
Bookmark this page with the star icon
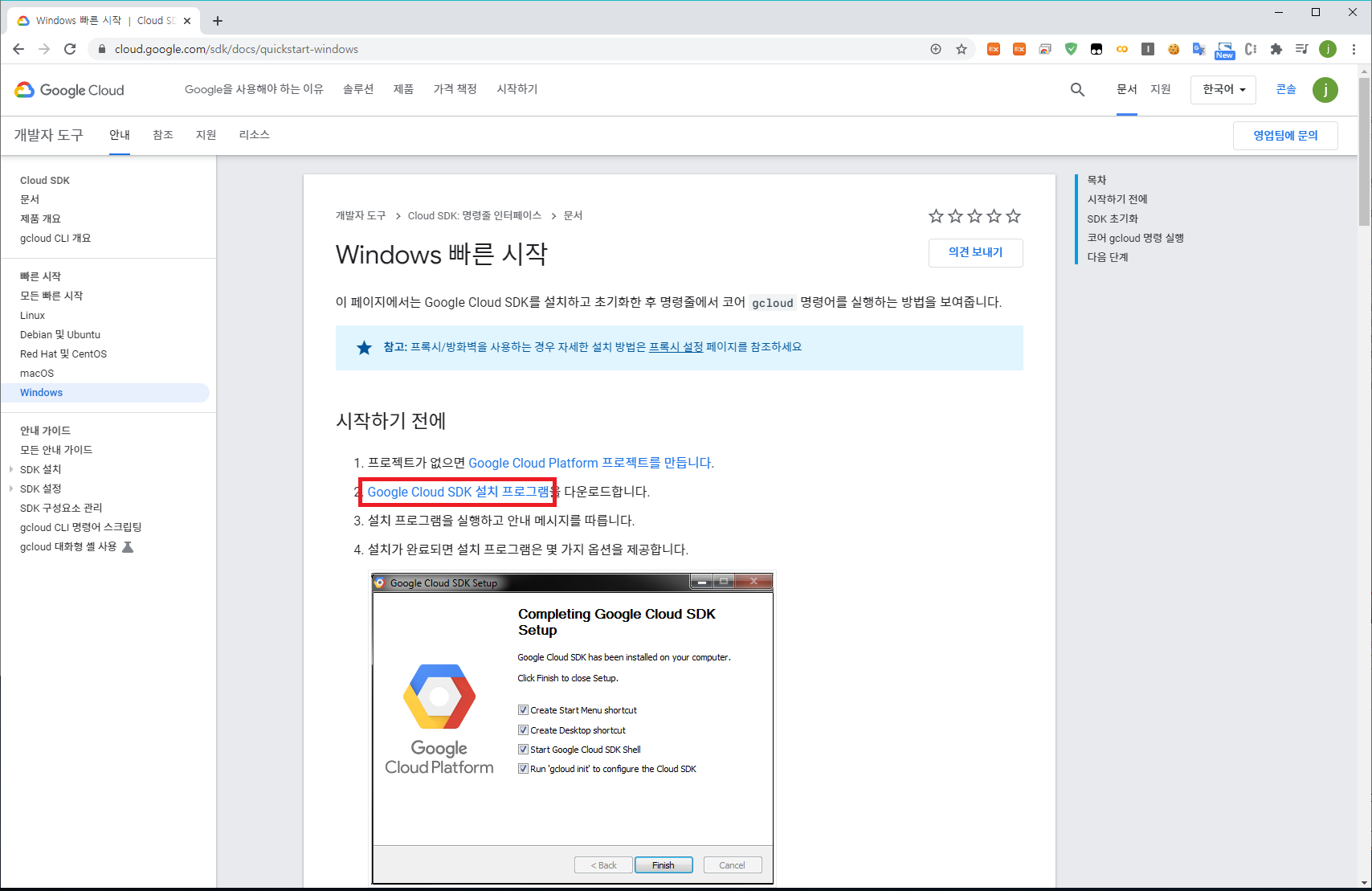click(962, 49)
